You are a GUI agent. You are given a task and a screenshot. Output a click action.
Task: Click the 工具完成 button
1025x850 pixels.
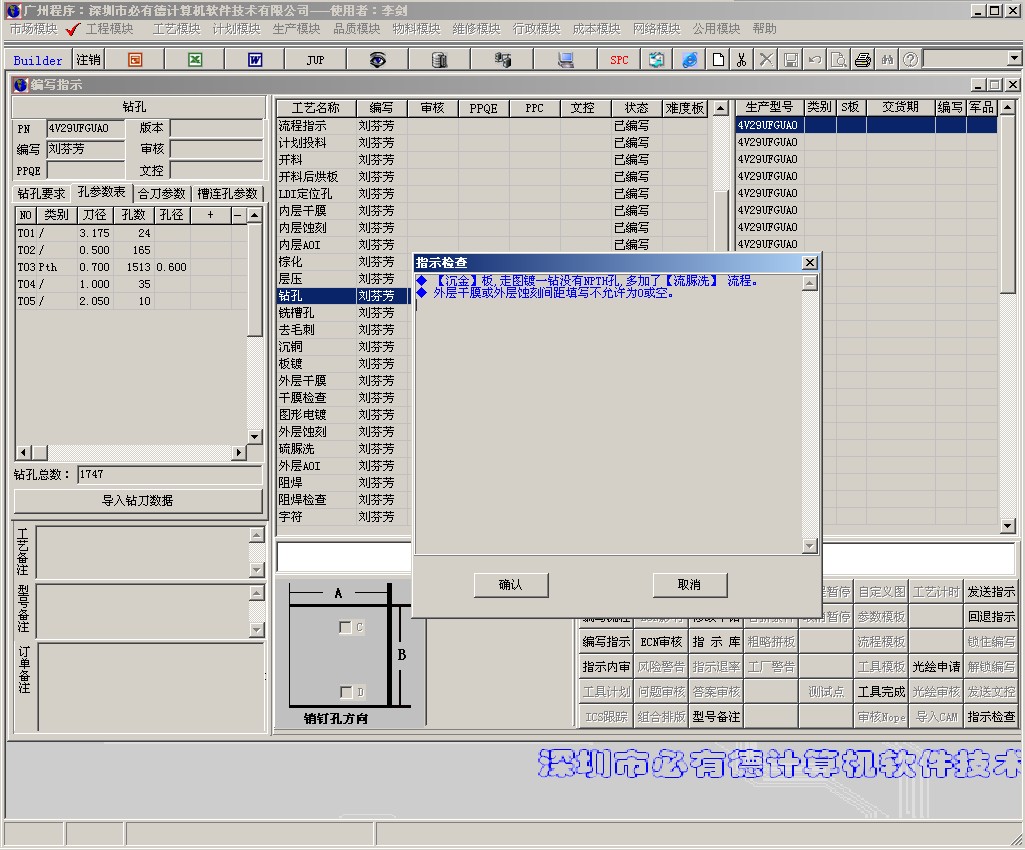[x=881, y=692]
